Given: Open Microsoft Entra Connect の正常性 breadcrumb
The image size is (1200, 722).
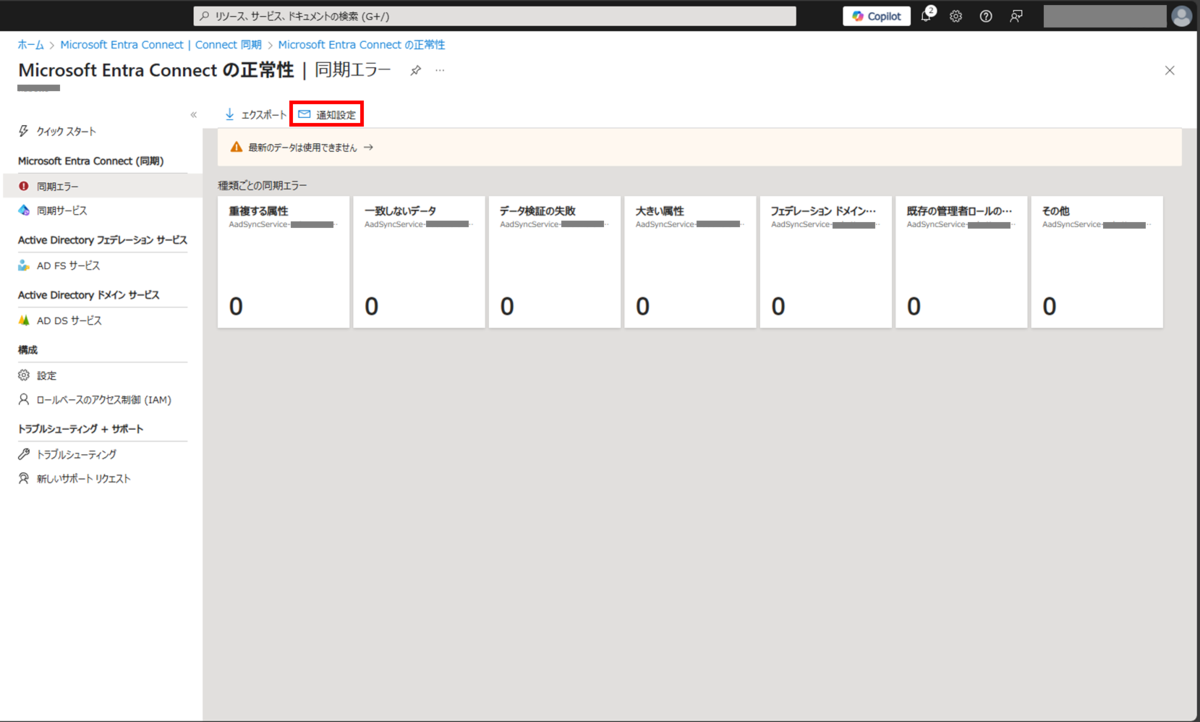Looking at the screenshot, I should click(x=361, y=45).
